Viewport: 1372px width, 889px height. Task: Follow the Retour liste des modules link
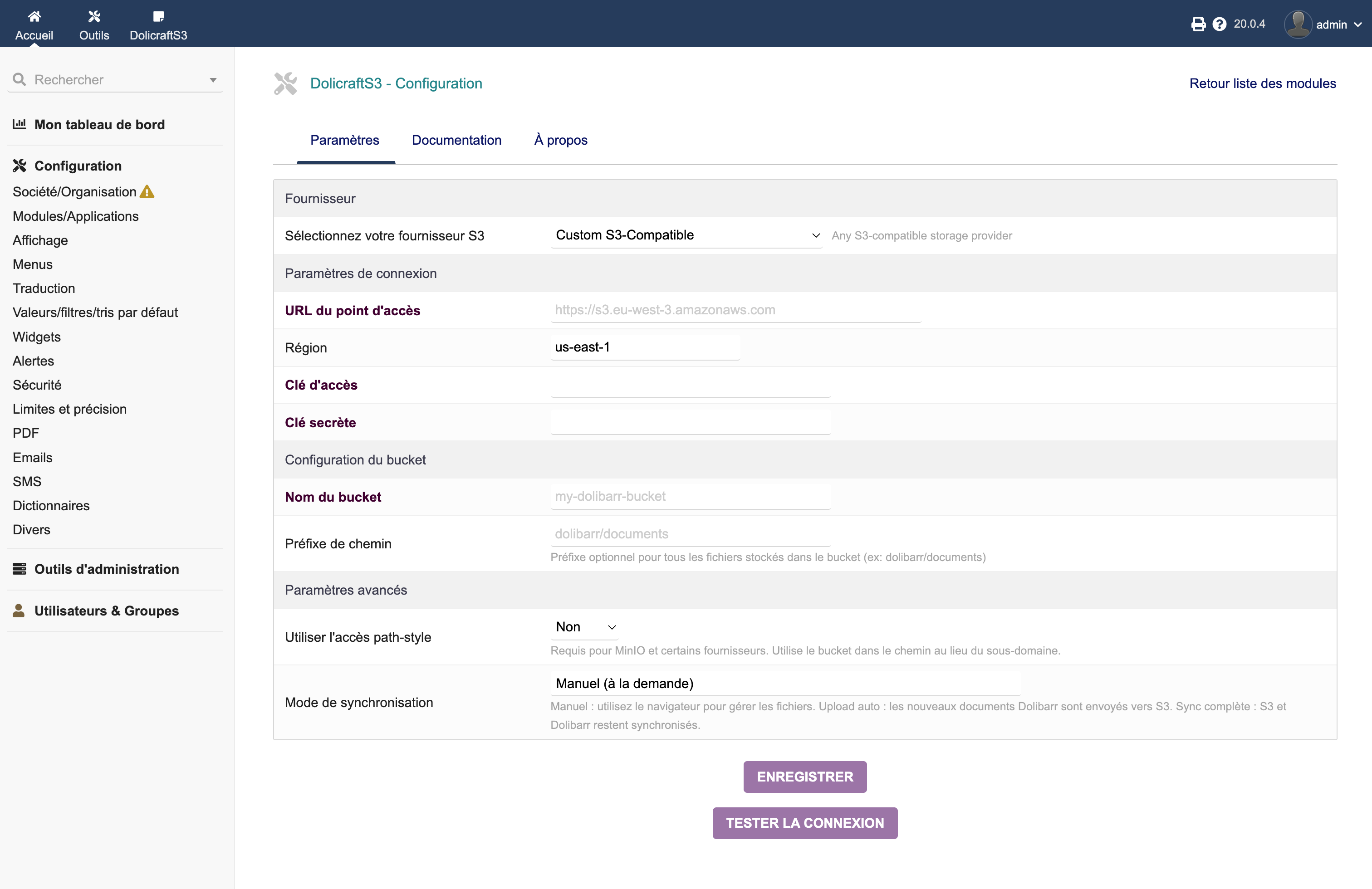(1262, 83)
